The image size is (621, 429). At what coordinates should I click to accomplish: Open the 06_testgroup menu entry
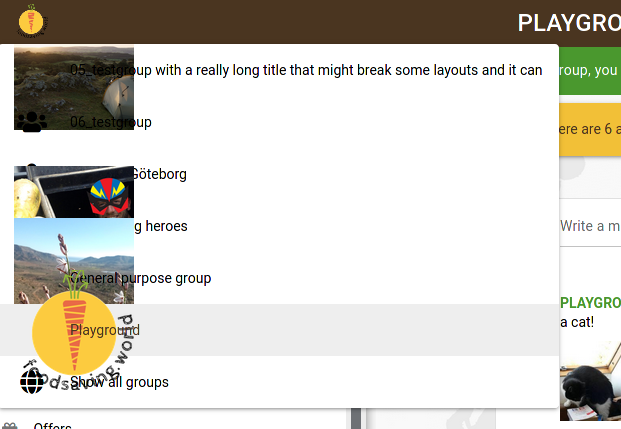tap(279, 122)
